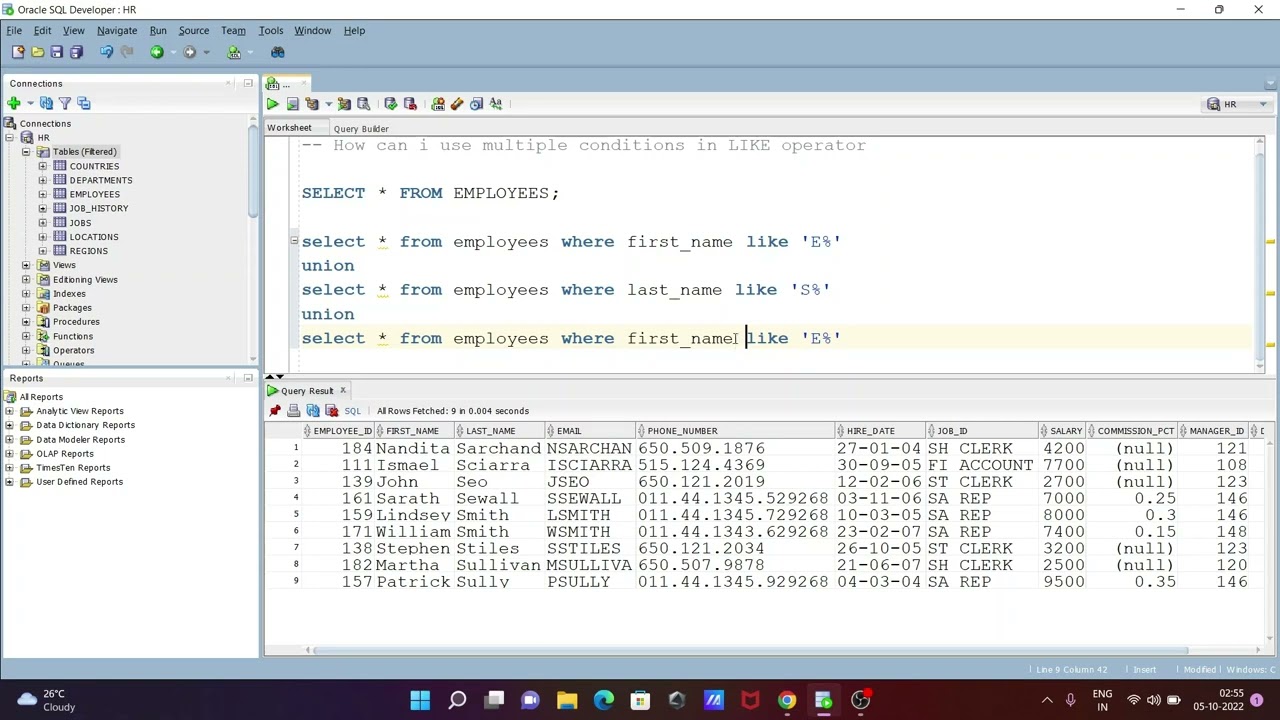This screenshot has height=720, width=1280.
Task: Expand the DEPARTMENTS table node
Action: point(43,180)
